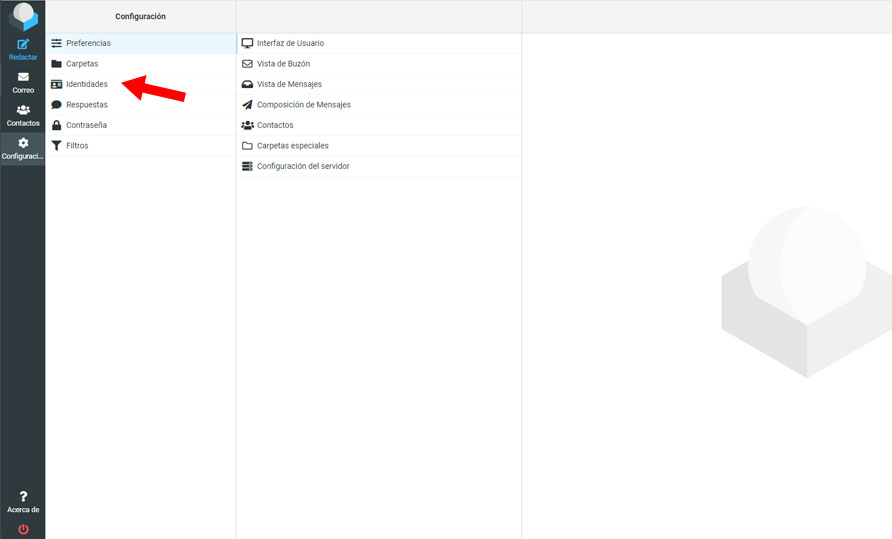Open the Acerca de question mark icon

pos(23,496)
